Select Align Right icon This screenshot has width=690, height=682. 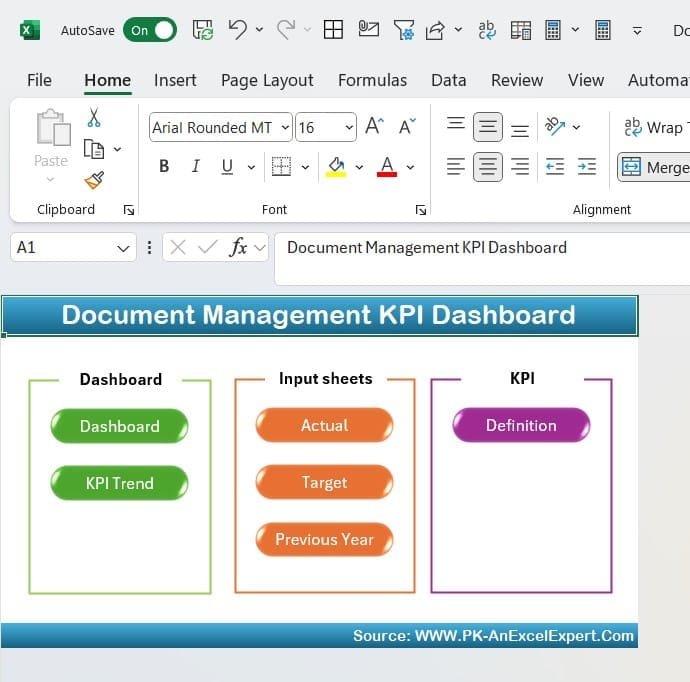pyautogui.click(x=520, y=167)
